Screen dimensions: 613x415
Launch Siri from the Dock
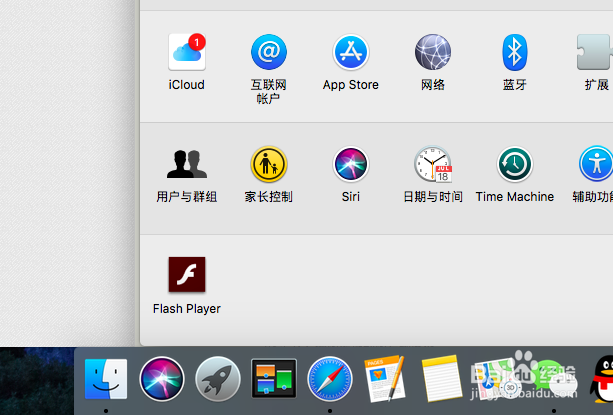pos(162,379)
